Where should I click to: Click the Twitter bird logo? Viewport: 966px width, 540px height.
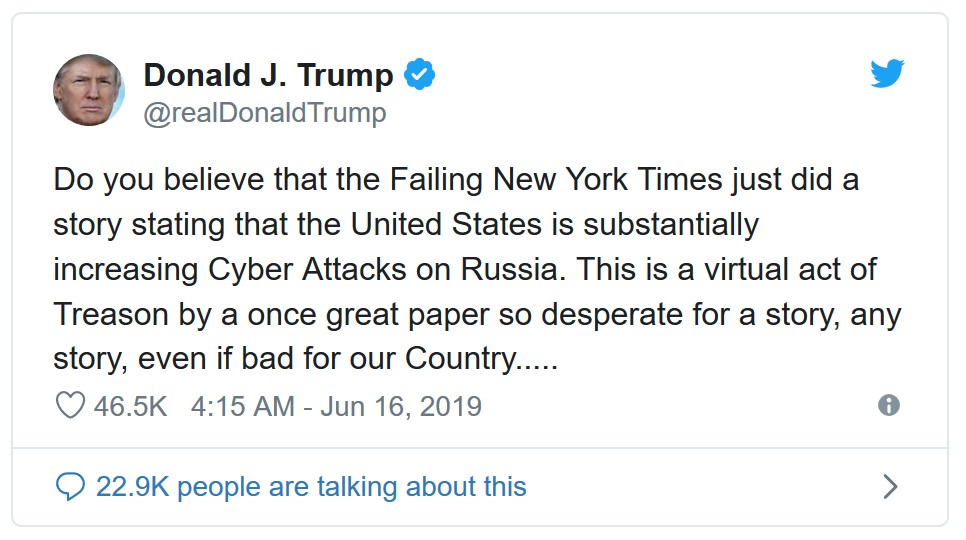coord(887,73)
